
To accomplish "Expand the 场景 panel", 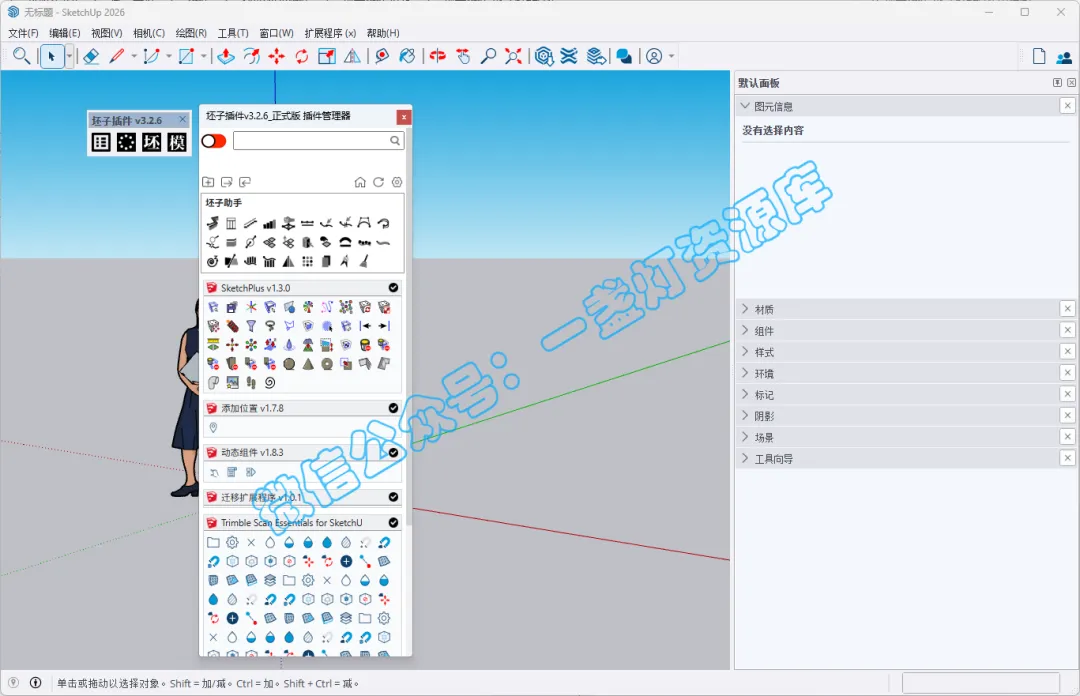I will 745,437.
